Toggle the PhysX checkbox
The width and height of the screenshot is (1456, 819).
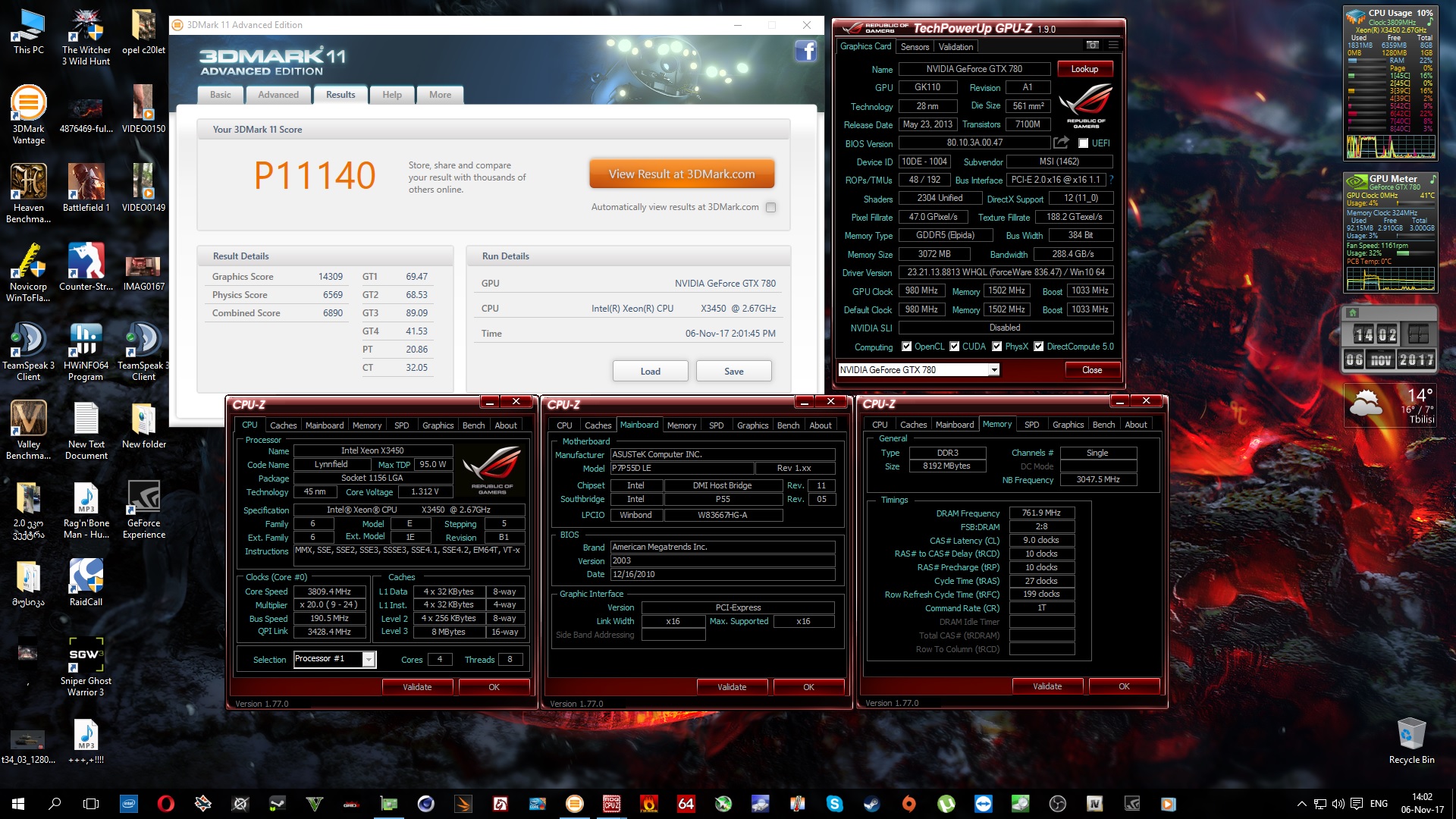click(x=997, y=347)
